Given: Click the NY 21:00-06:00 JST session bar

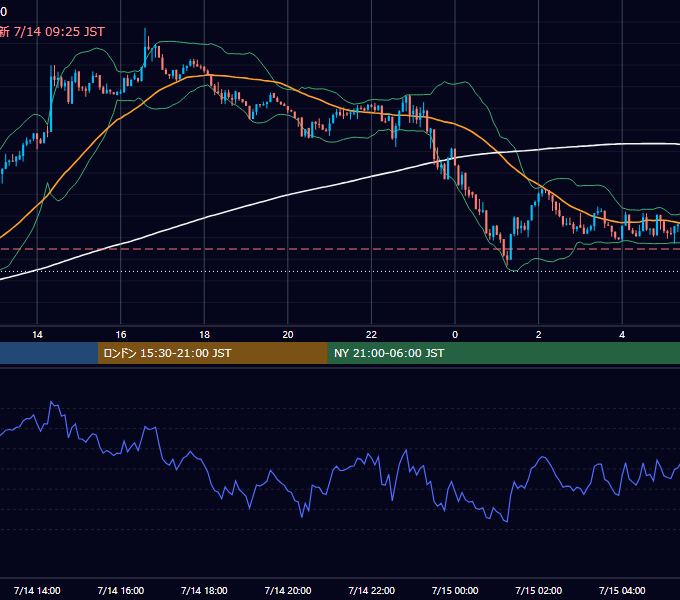Looking at the screenshot, I should pyautogui.click(x=503, y=353).
